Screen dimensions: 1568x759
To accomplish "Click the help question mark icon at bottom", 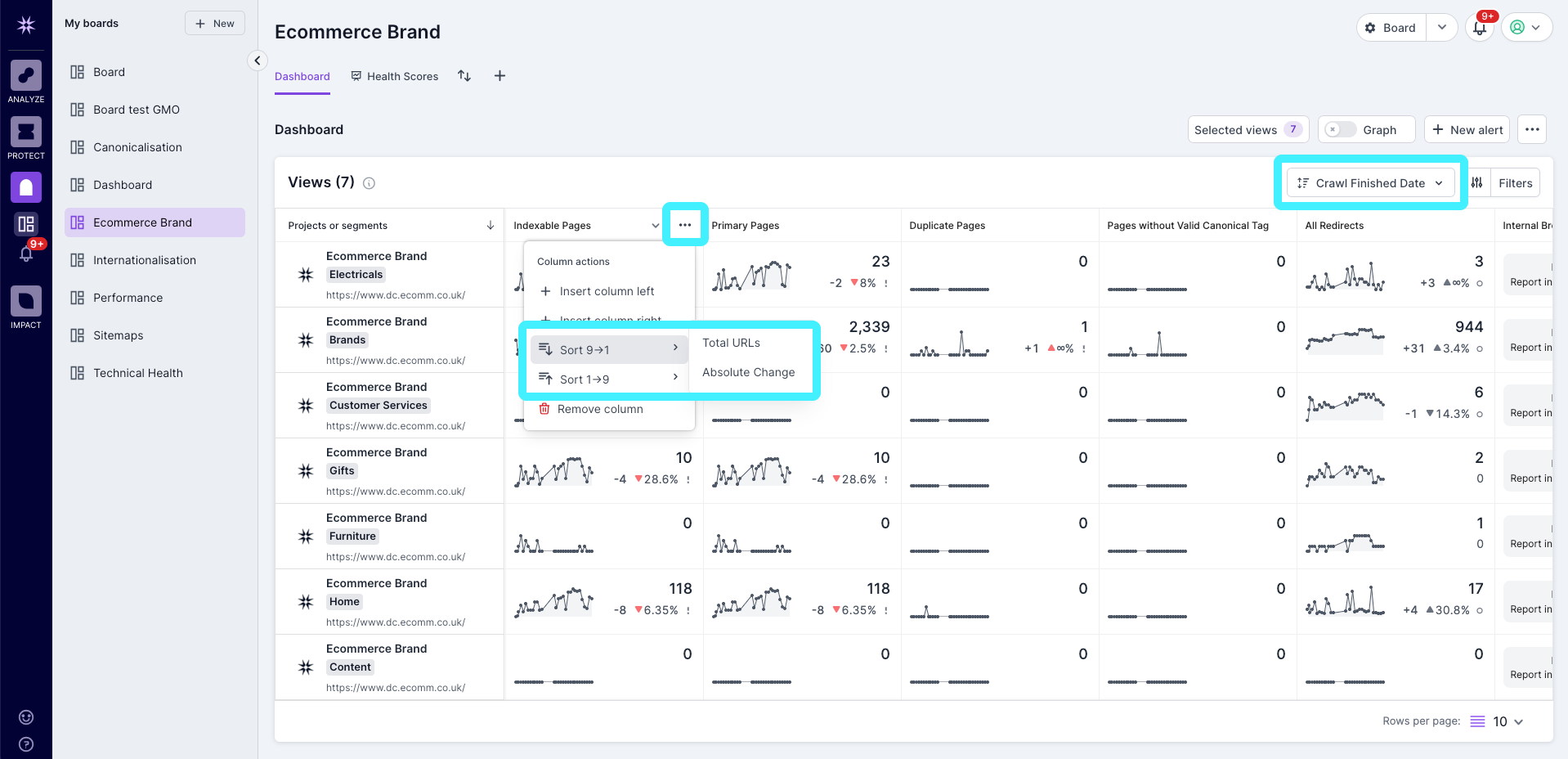I will pos(25,744).
